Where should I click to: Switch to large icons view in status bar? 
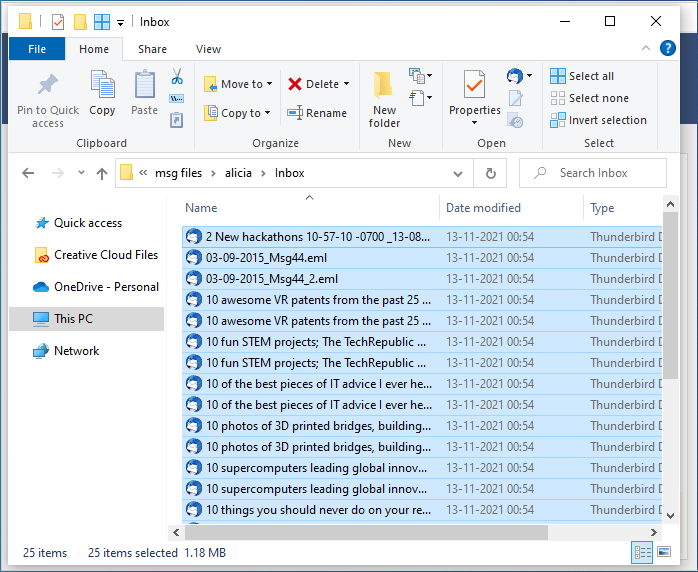coord(663,552)
